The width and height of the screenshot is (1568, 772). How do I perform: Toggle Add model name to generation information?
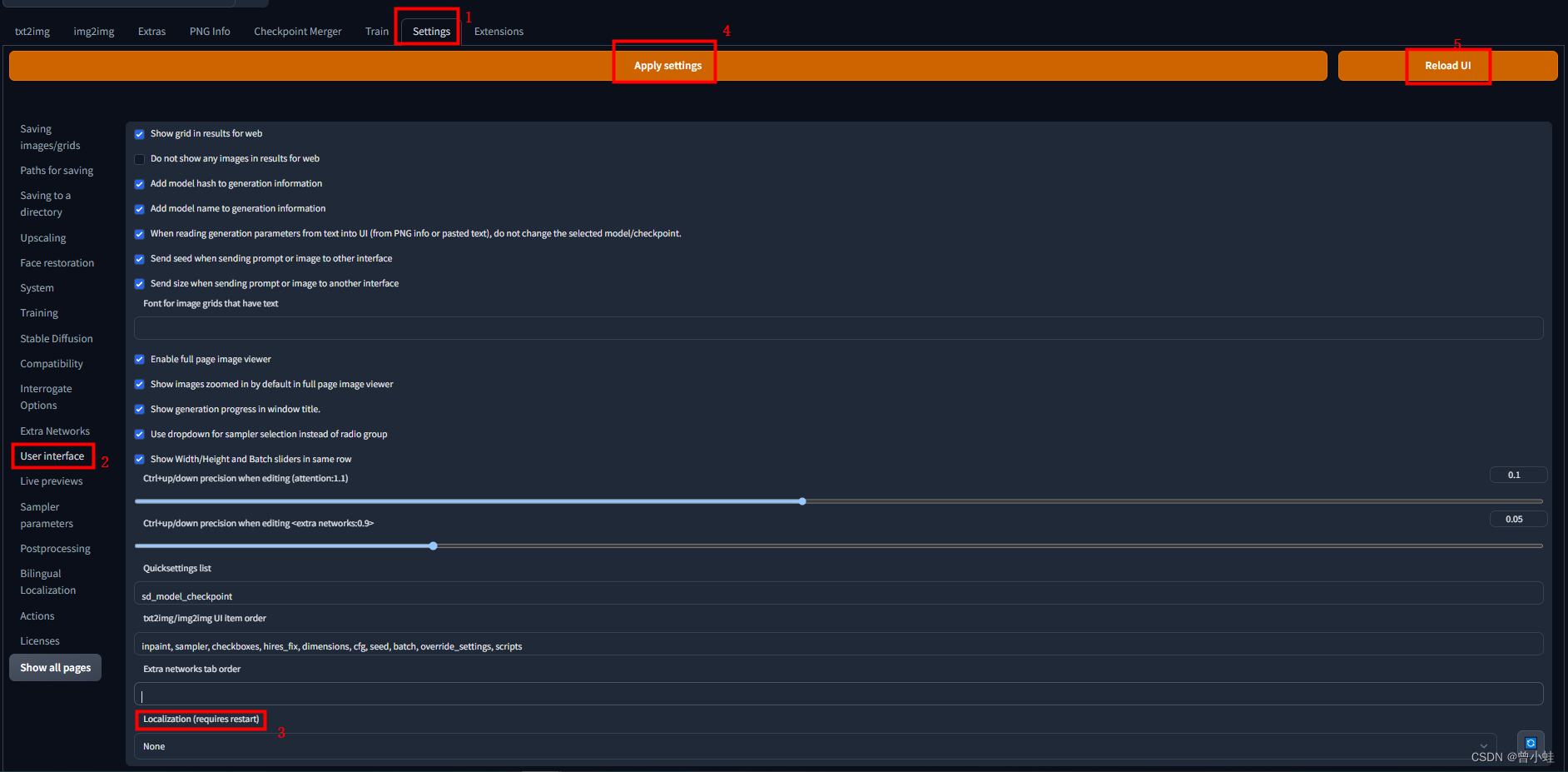coord(140,209)
